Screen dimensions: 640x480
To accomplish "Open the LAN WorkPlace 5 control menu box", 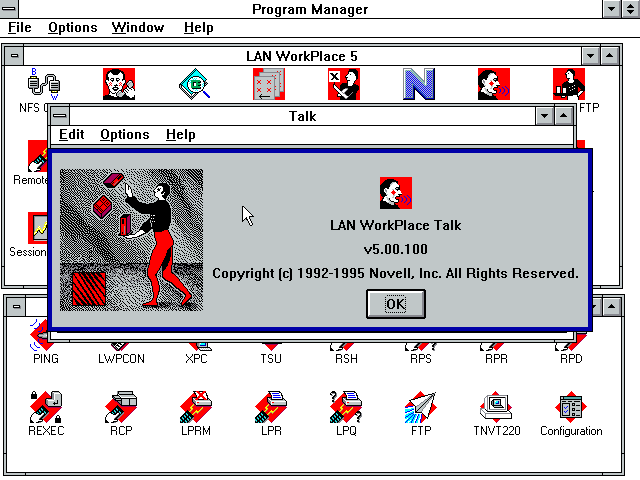I will click(14, 56).
